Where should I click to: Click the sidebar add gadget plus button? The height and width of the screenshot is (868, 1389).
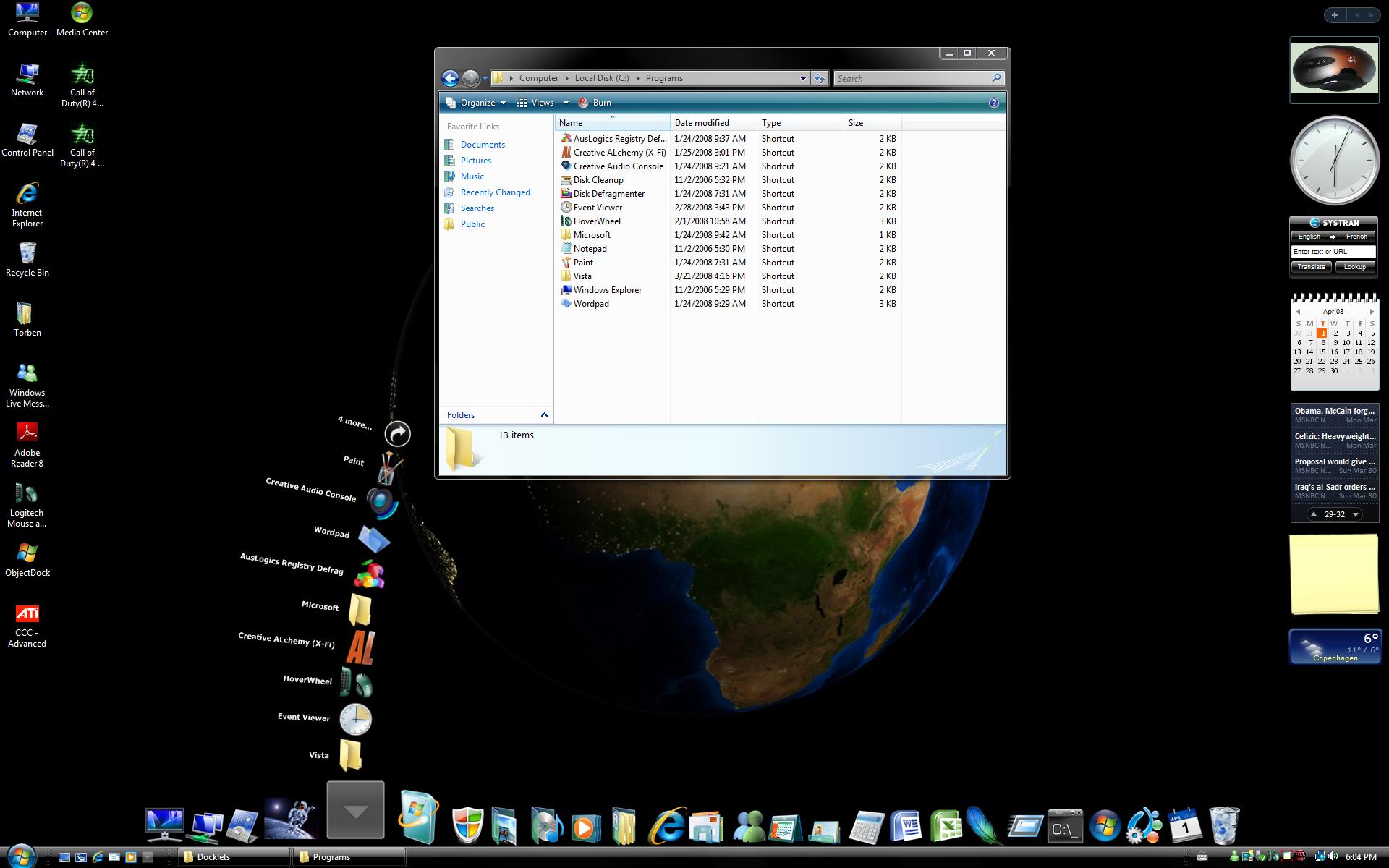pyautogui.click(x=1334, y=14)
